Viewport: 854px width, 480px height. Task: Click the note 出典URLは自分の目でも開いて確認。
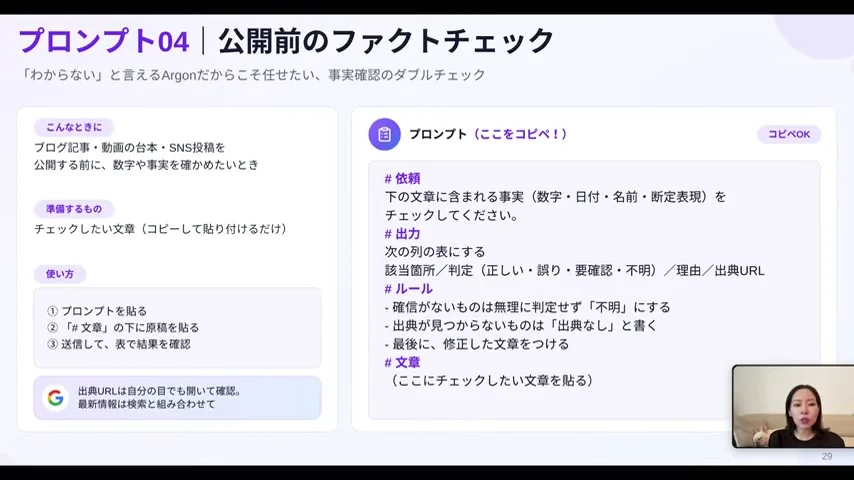coord(160,391)
